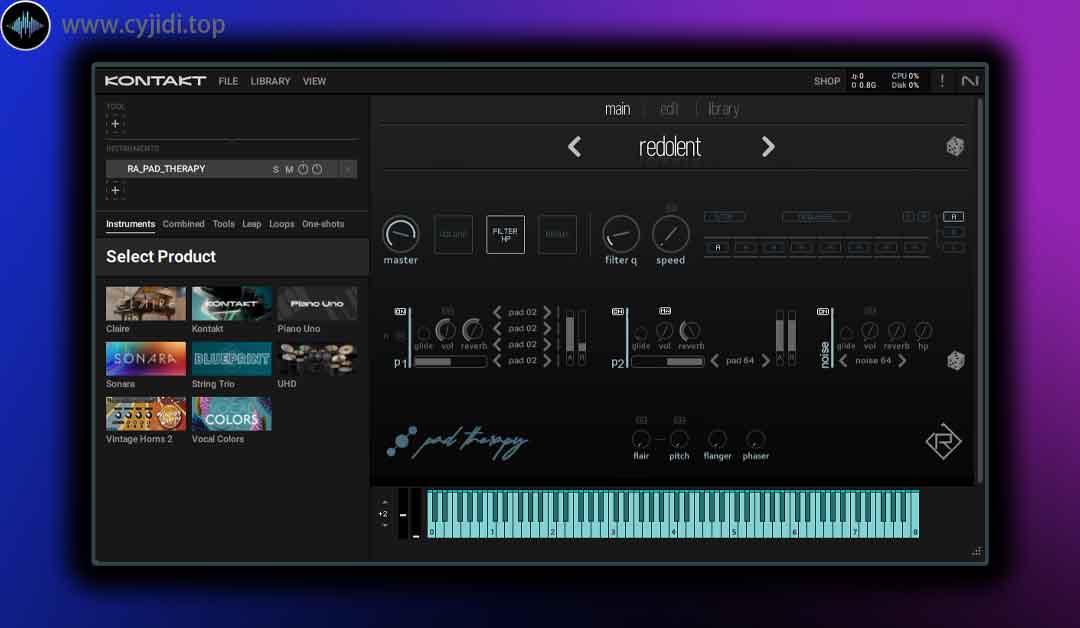
Task: Click the P1 glide knob
Action: pos(423,333)
